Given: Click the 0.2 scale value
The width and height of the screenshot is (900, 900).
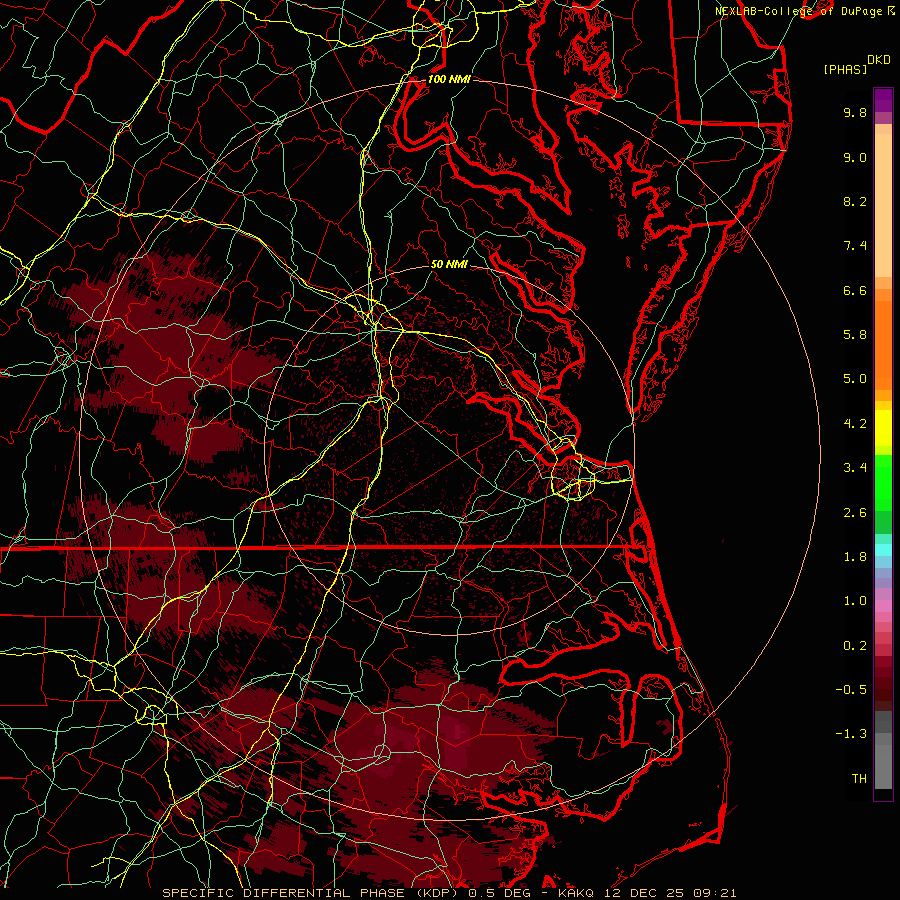Looking at the screenshot, I should [855, 646].
